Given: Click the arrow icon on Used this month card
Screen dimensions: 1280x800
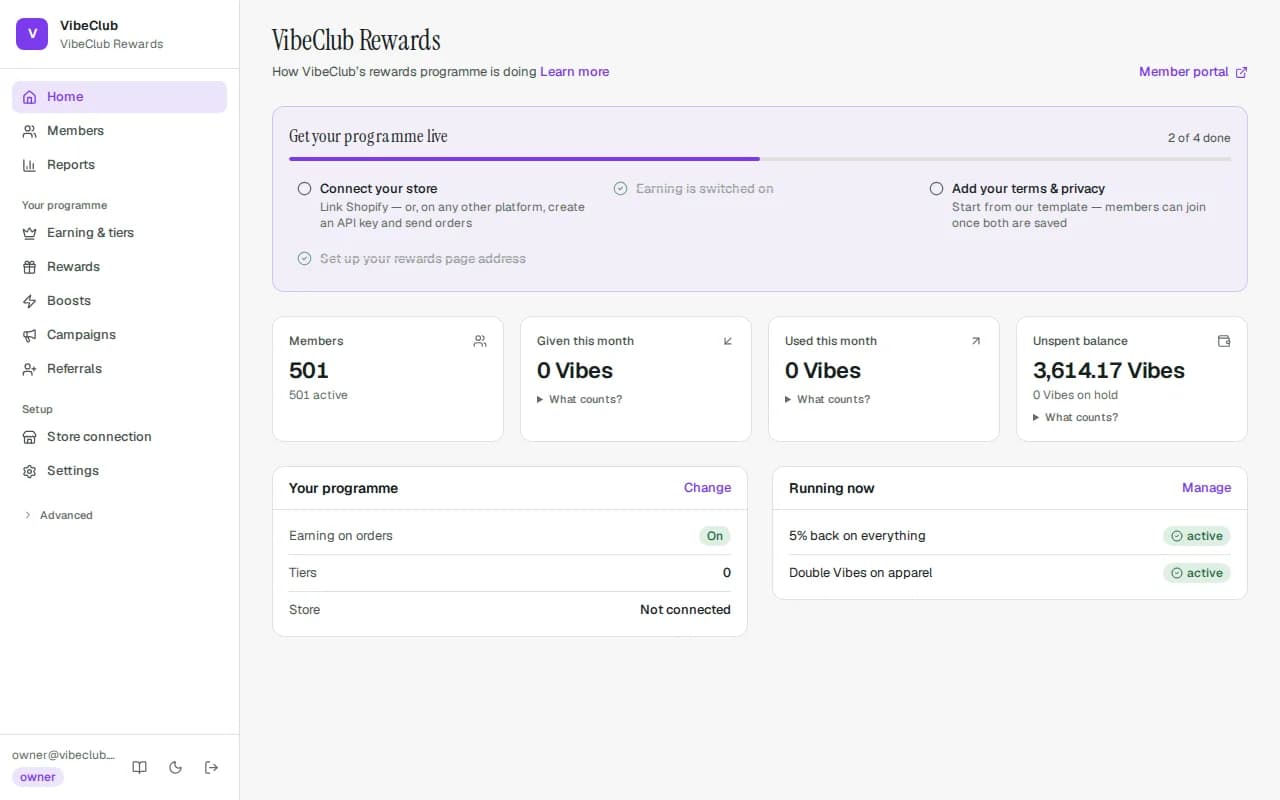Looking at the screenshot, I should 976,341.
